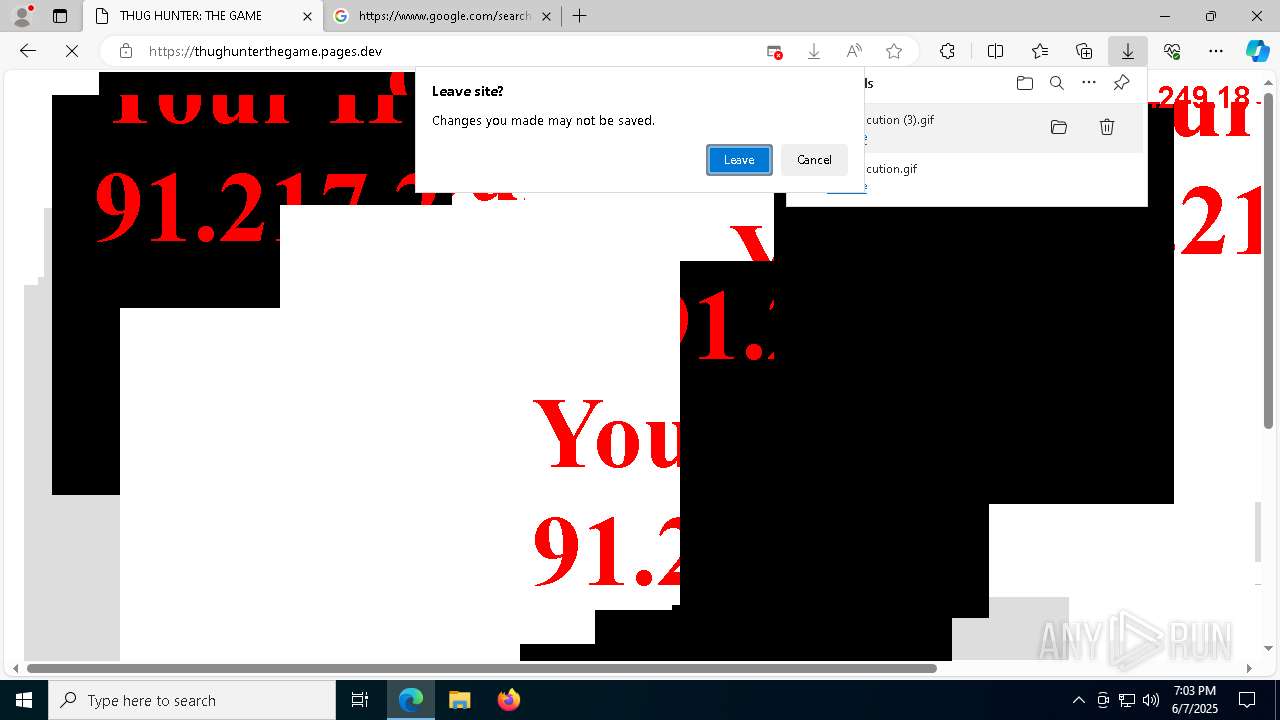The width and height of the screenshot is (1280, 720).
Task: Open Windows Start menu
Action: pos(24,700)
